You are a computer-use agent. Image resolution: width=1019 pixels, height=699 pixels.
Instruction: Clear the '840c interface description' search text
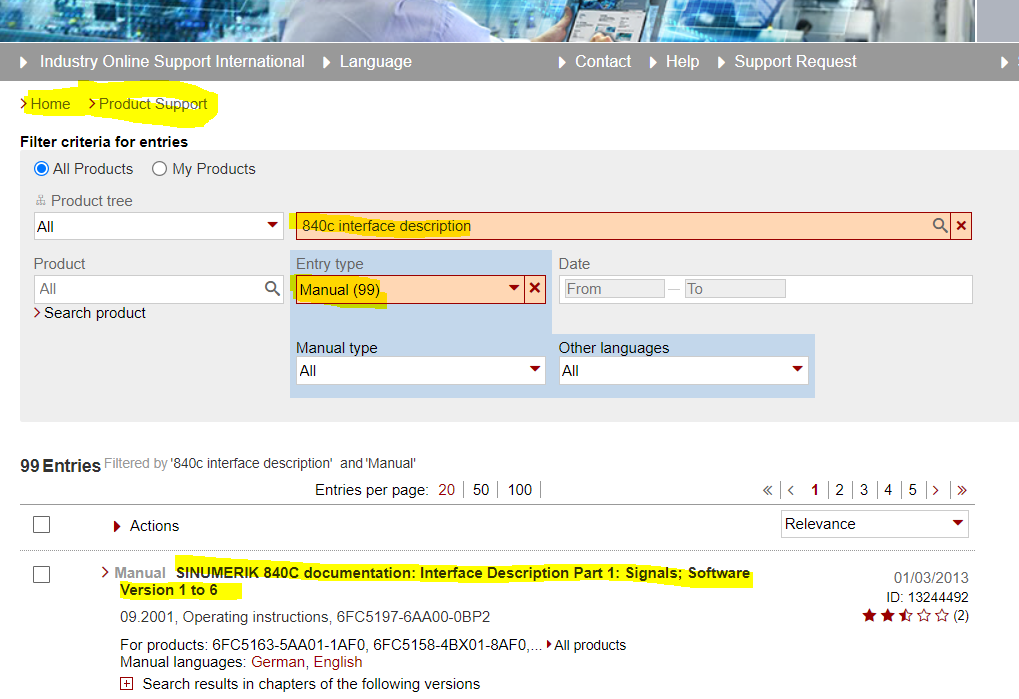(961, 226)
